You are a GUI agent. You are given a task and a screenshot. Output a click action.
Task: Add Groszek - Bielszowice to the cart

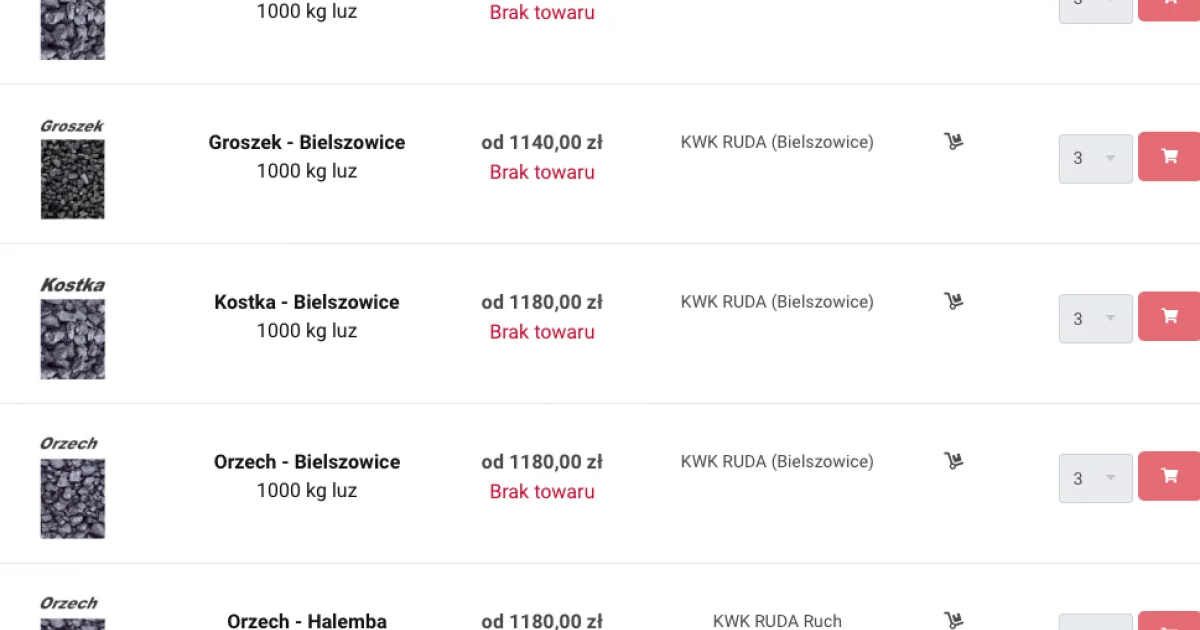[1169, 157]
